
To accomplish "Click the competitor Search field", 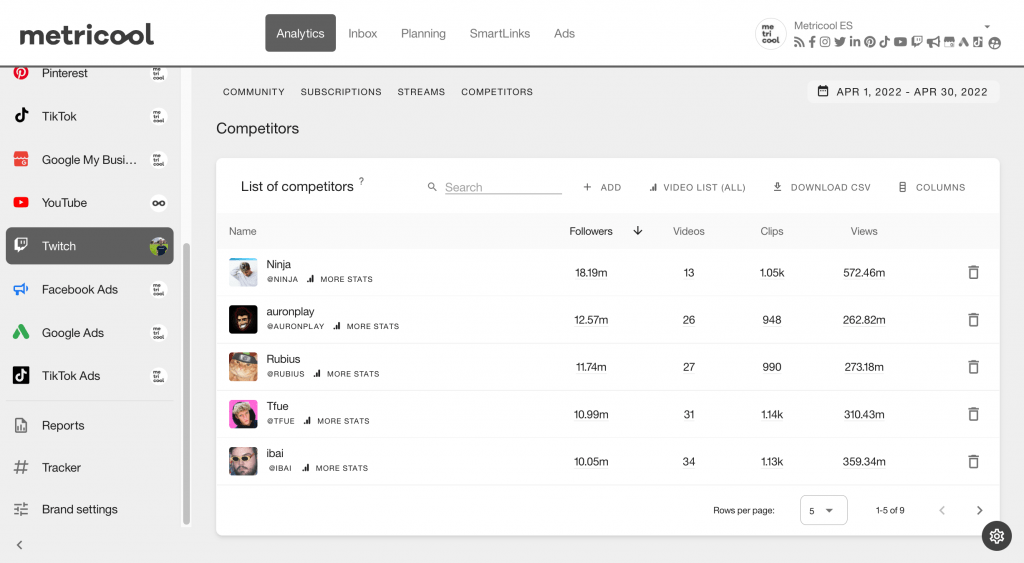I will click(x=503, y=187).
